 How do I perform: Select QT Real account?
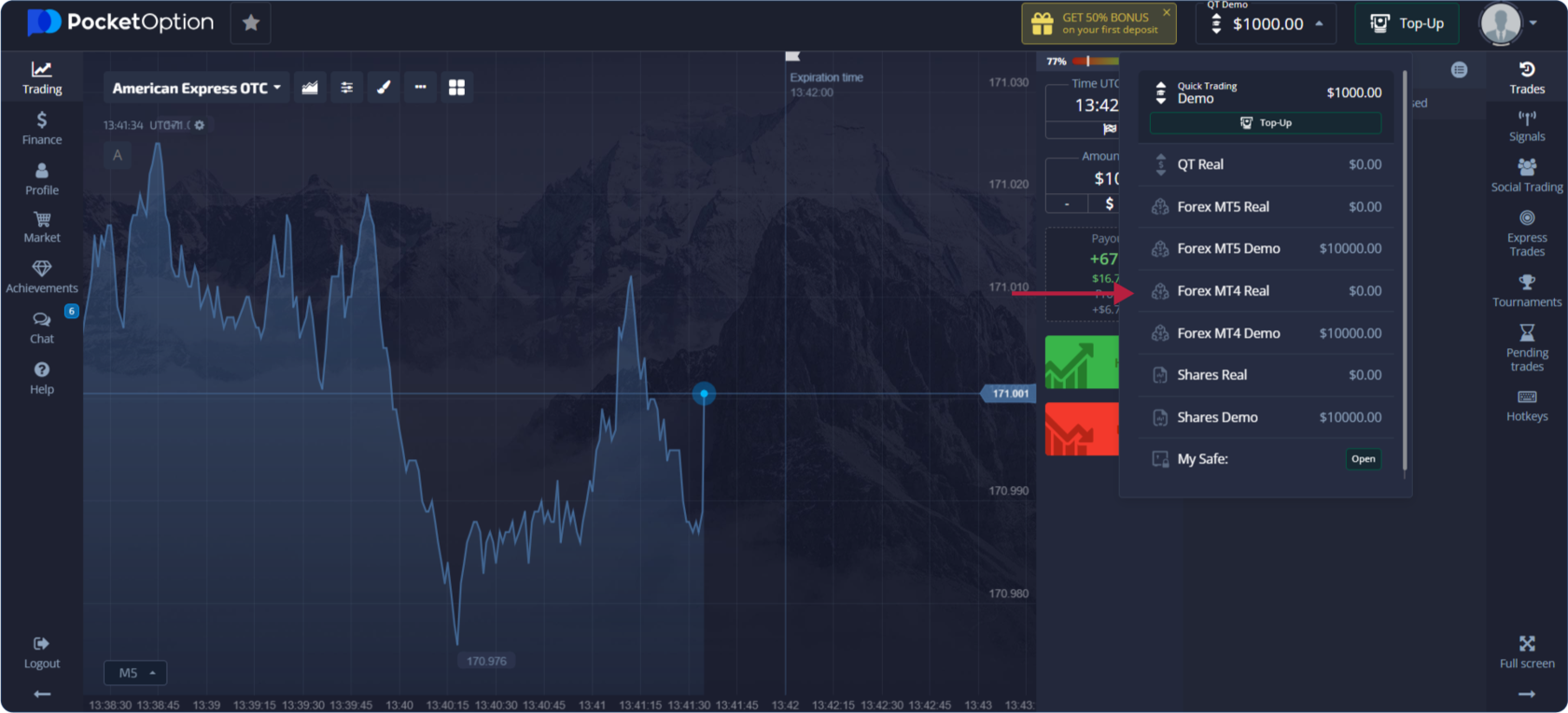click(1266, 164)
